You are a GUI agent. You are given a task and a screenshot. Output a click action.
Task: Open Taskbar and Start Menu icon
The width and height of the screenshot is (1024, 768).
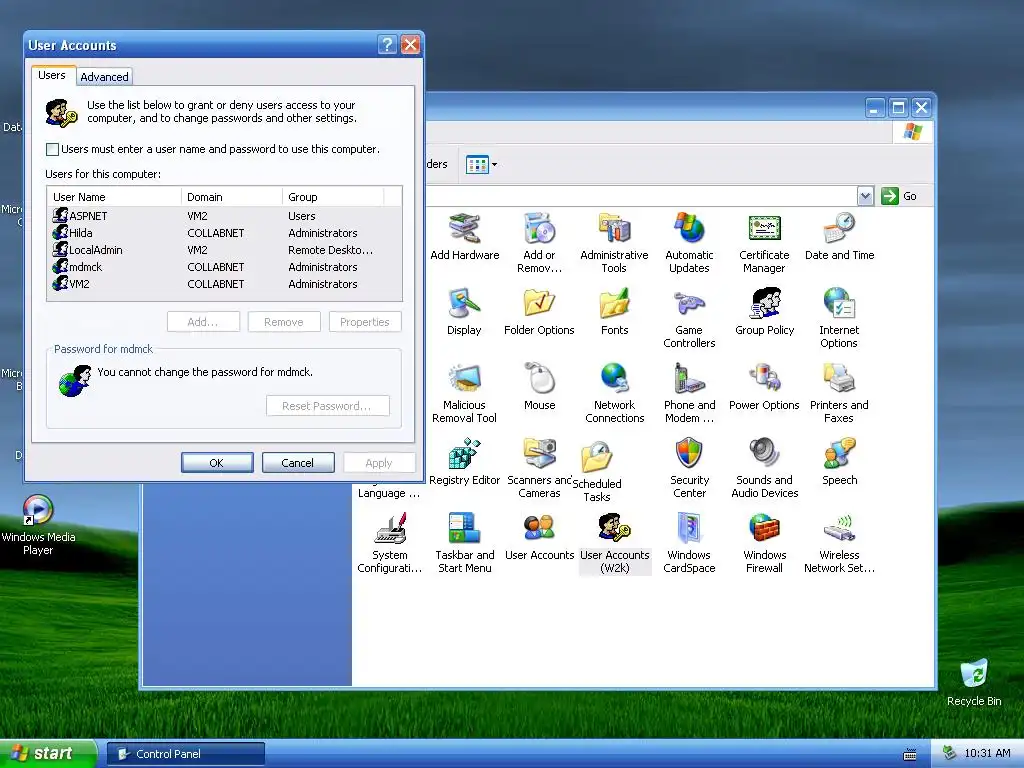pyautogui.click(x=464, y=543)
